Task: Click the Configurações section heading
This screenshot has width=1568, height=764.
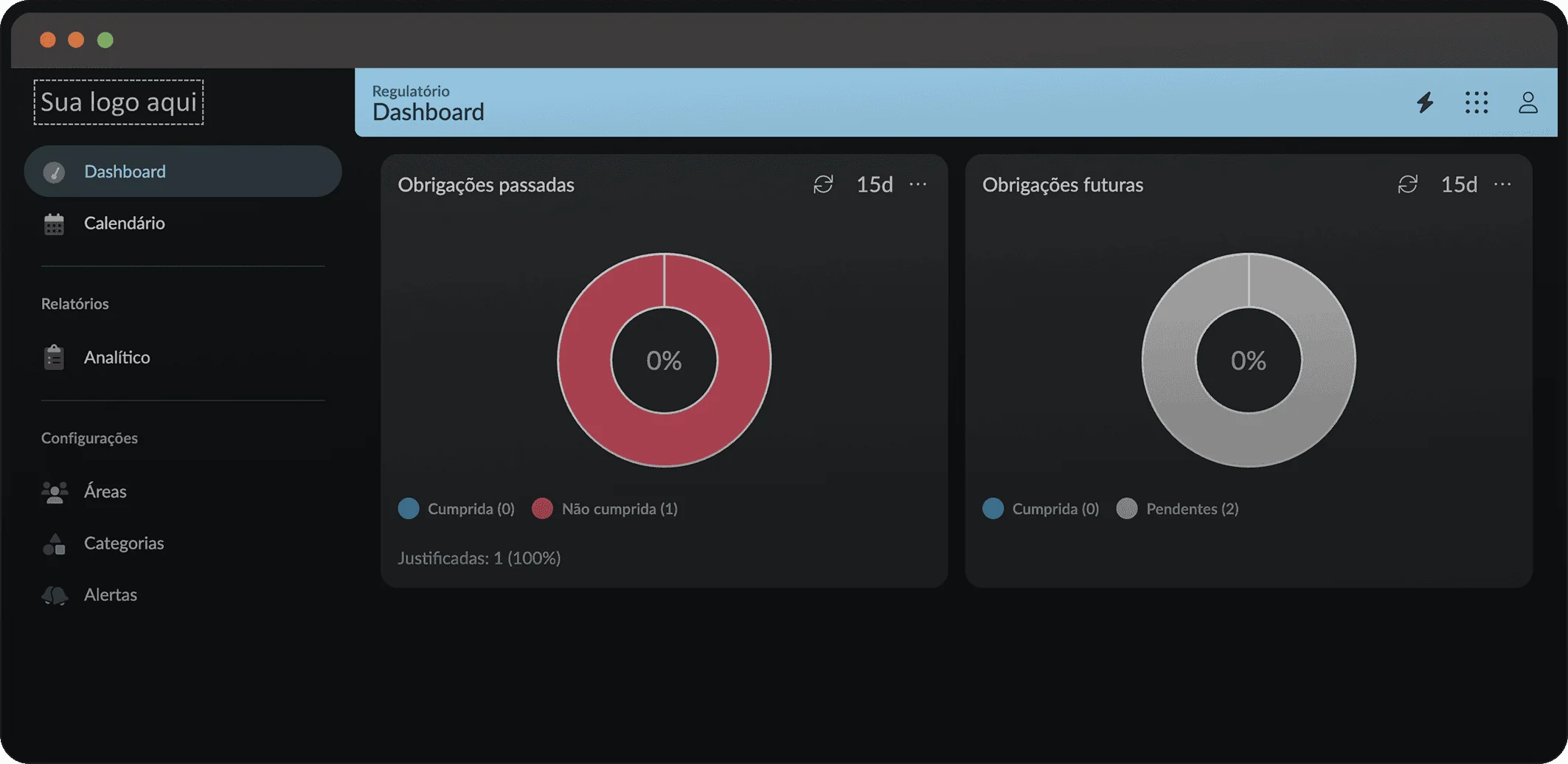Action: (x=89, y=438)
